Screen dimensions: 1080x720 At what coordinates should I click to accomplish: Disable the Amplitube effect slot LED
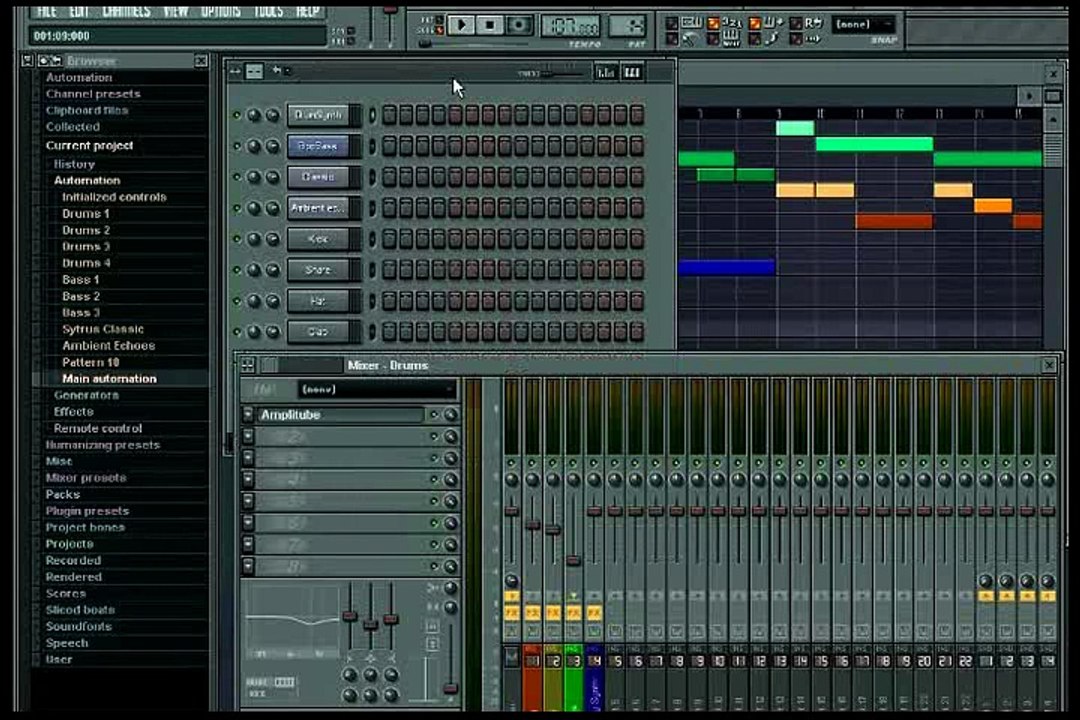(434, 415)
